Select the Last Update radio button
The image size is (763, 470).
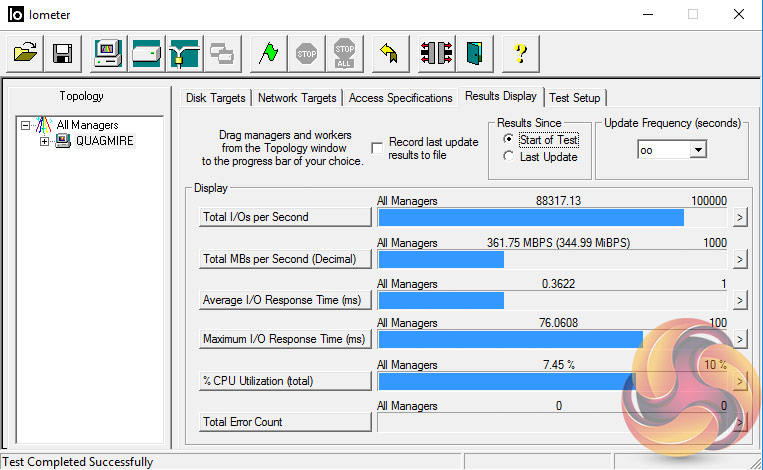tap(509, 156)
